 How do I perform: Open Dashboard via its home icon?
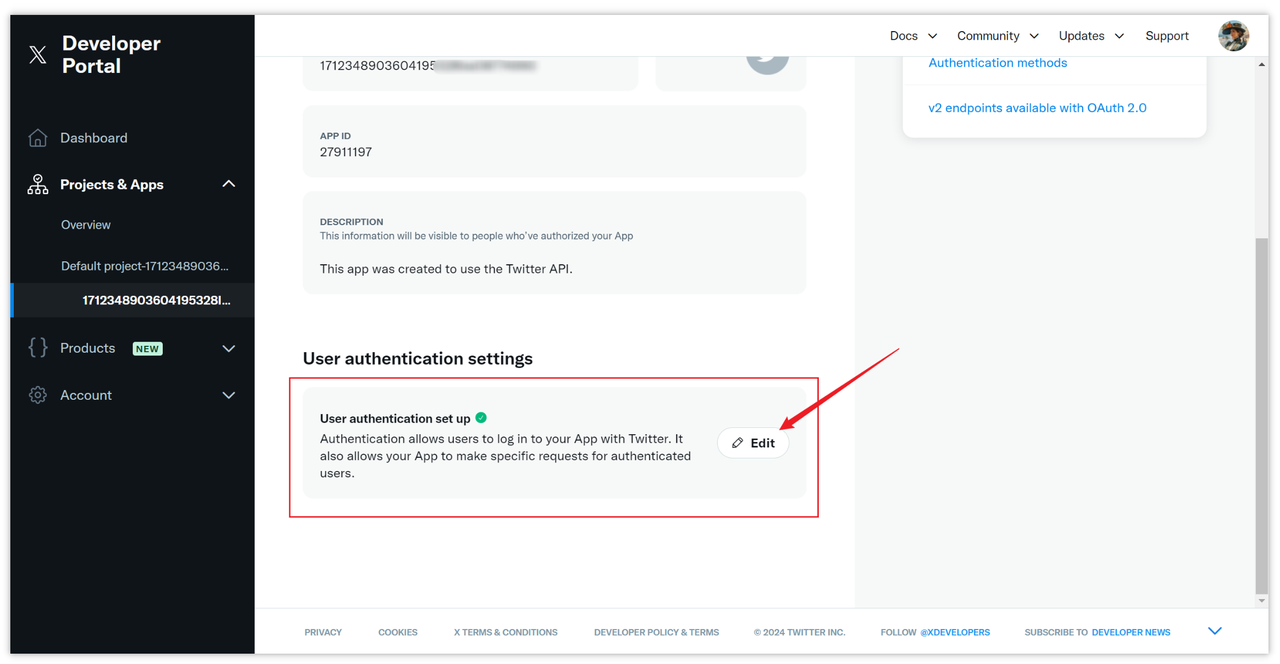[x=38, y=138]
